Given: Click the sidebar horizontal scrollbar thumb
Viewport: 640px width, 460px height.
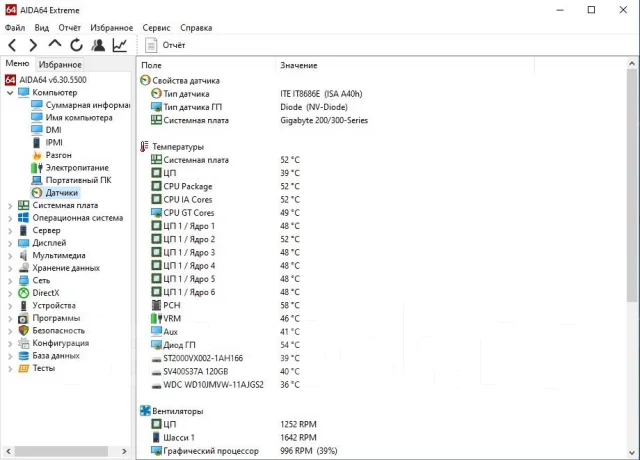Looking at the screenshot, I should pyautogui.click(x=61, y=451).
